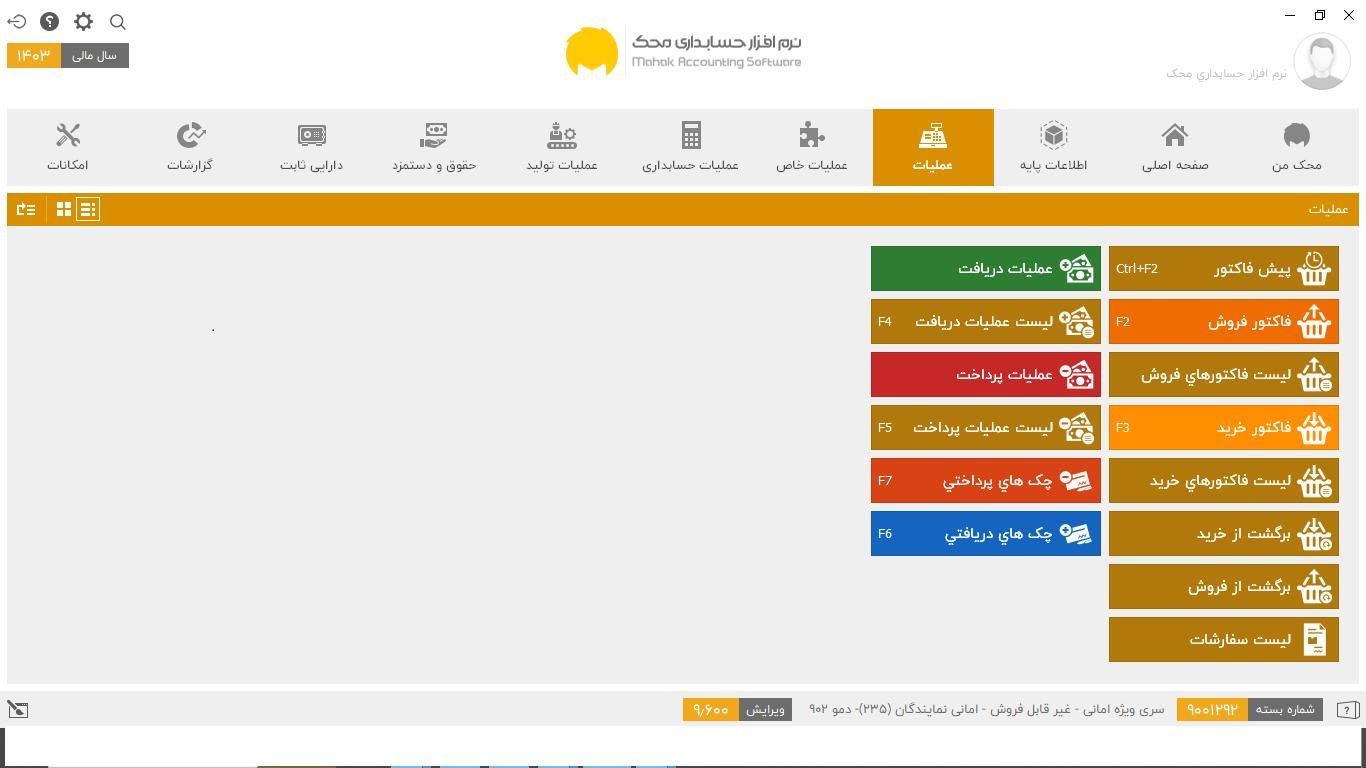
Task: Switch to list view icon
Action: click(88, 209)
